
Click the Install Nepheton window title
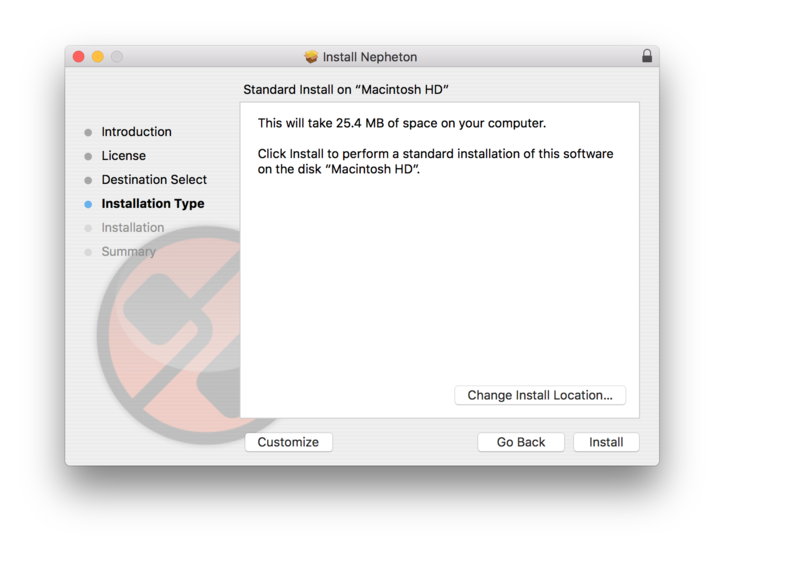370,57
